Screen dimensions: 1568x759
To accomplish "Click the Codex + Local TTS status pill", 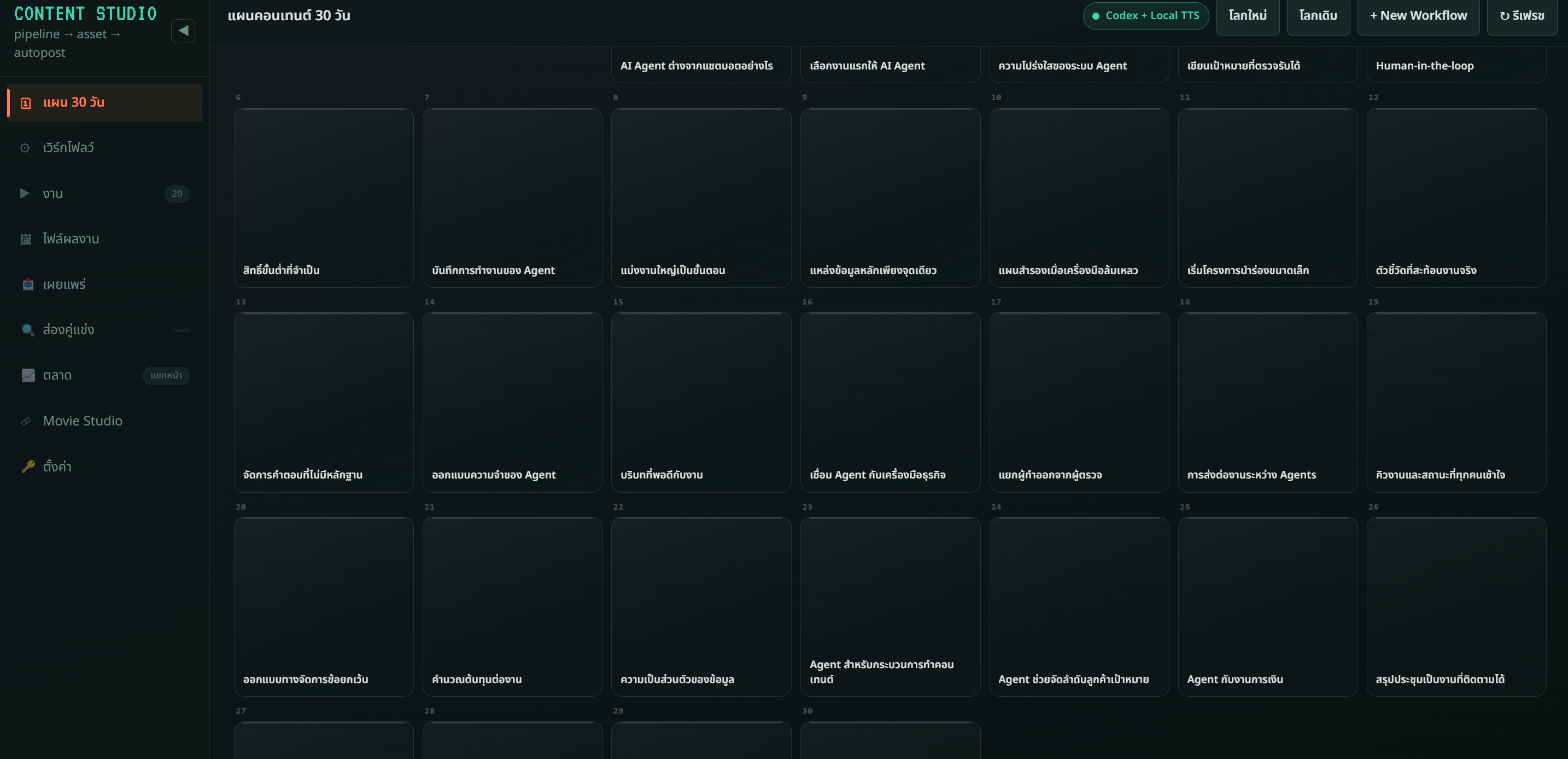I will click(x=1145, y=16).
